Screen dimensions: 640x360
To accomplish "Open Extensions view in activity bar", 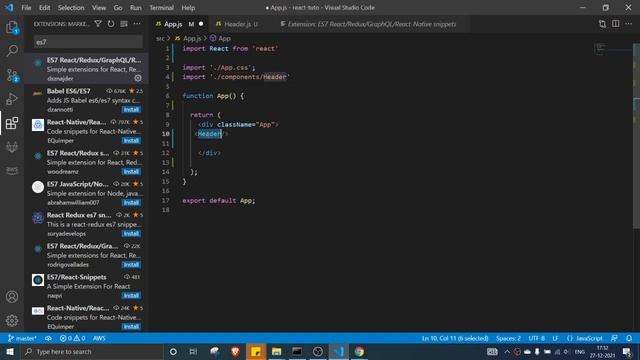I will coord(12,123).
